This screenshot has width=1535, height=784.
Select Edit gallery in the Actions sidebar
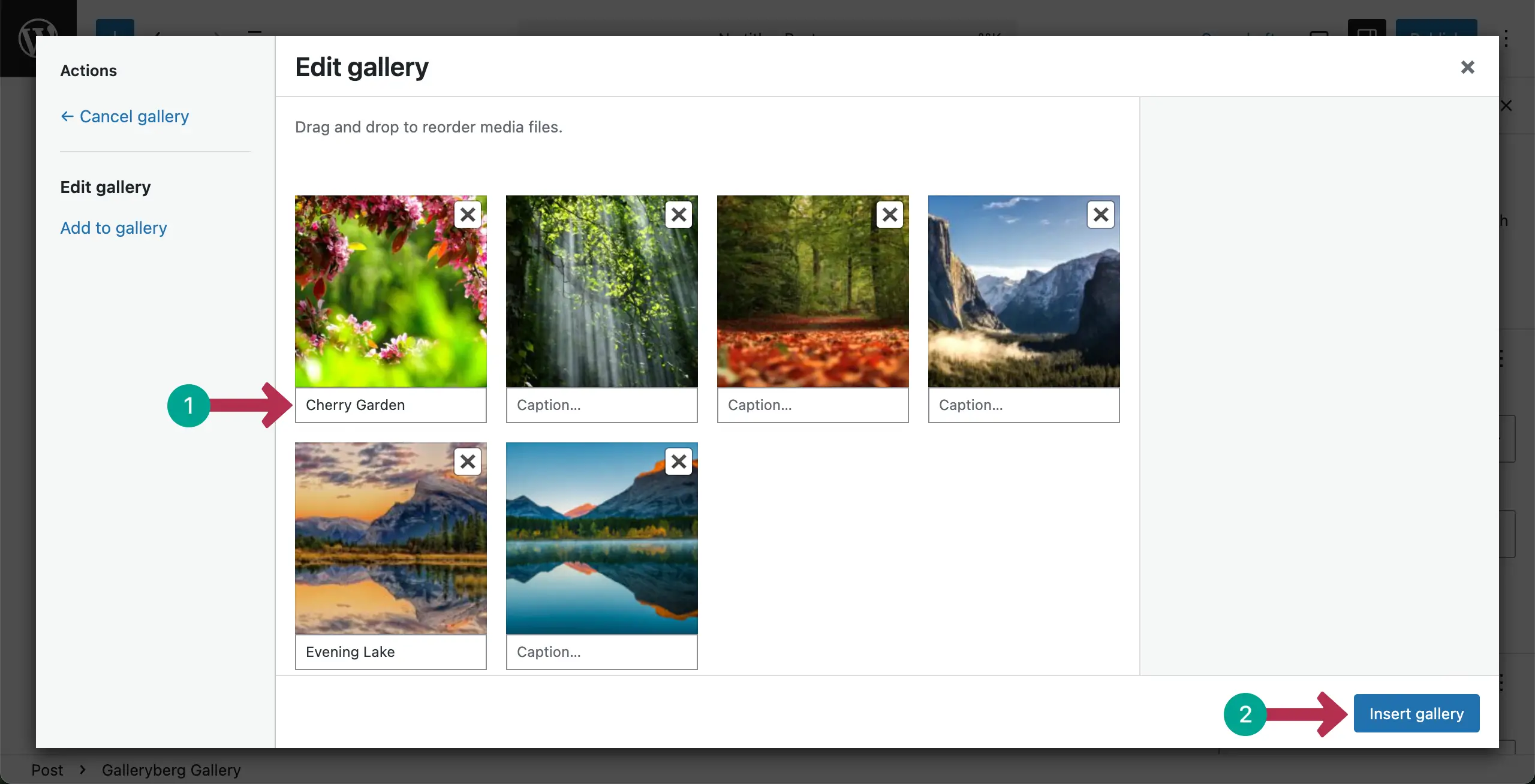tap(106, 187)
